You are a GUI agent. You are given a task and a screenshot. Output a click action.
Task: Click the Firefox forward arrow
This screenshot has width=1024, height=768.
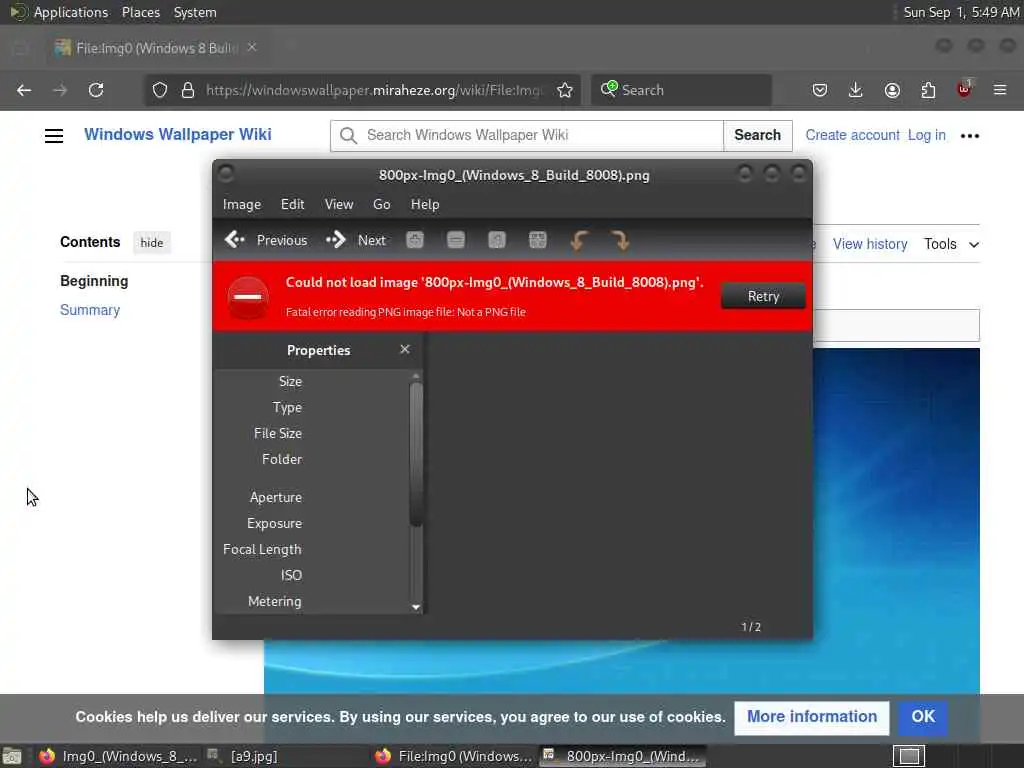click(60, 90)
